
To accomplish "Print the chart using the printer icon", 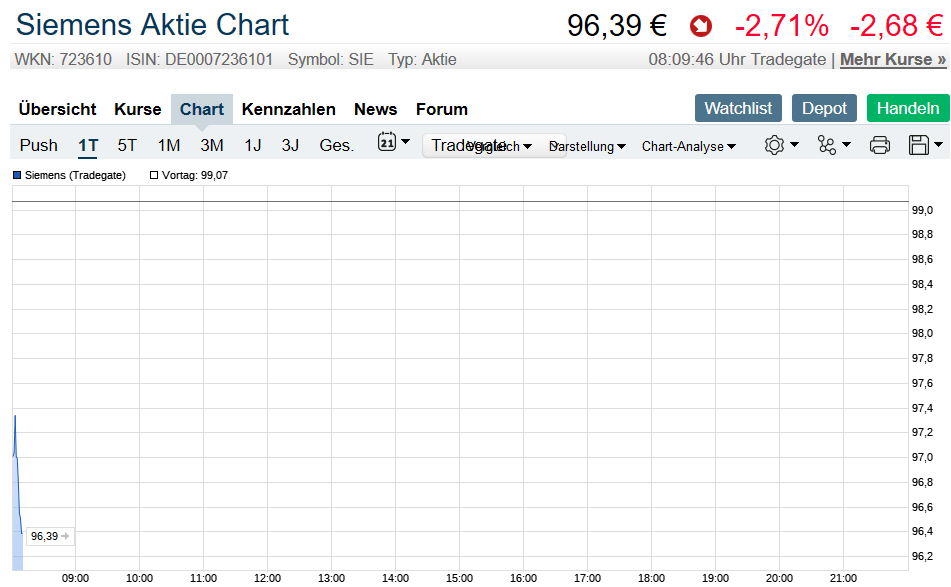I will coord(880,145).
